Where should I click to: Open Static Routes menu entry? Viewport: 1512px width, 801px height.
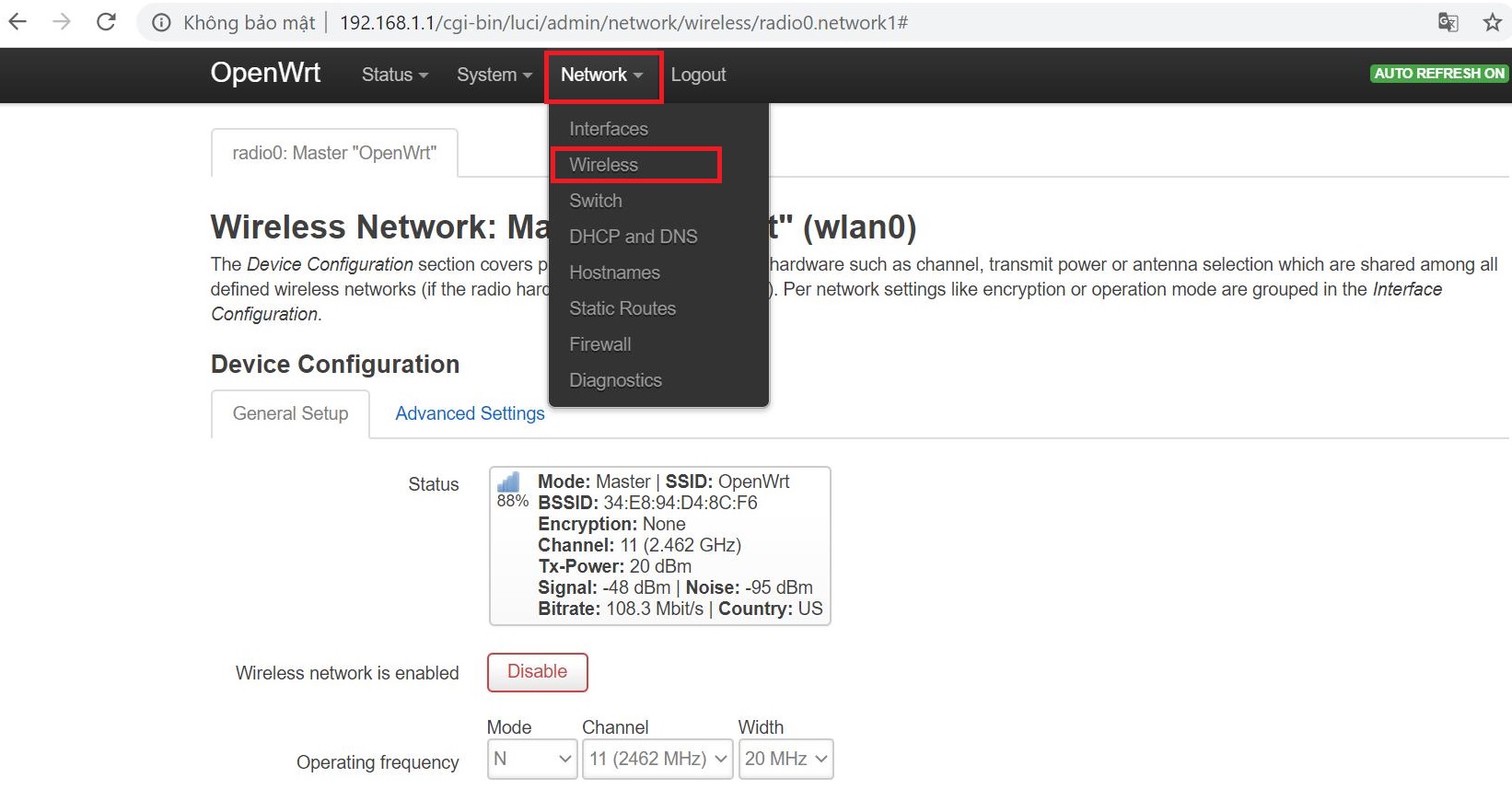tap(622, 308)
